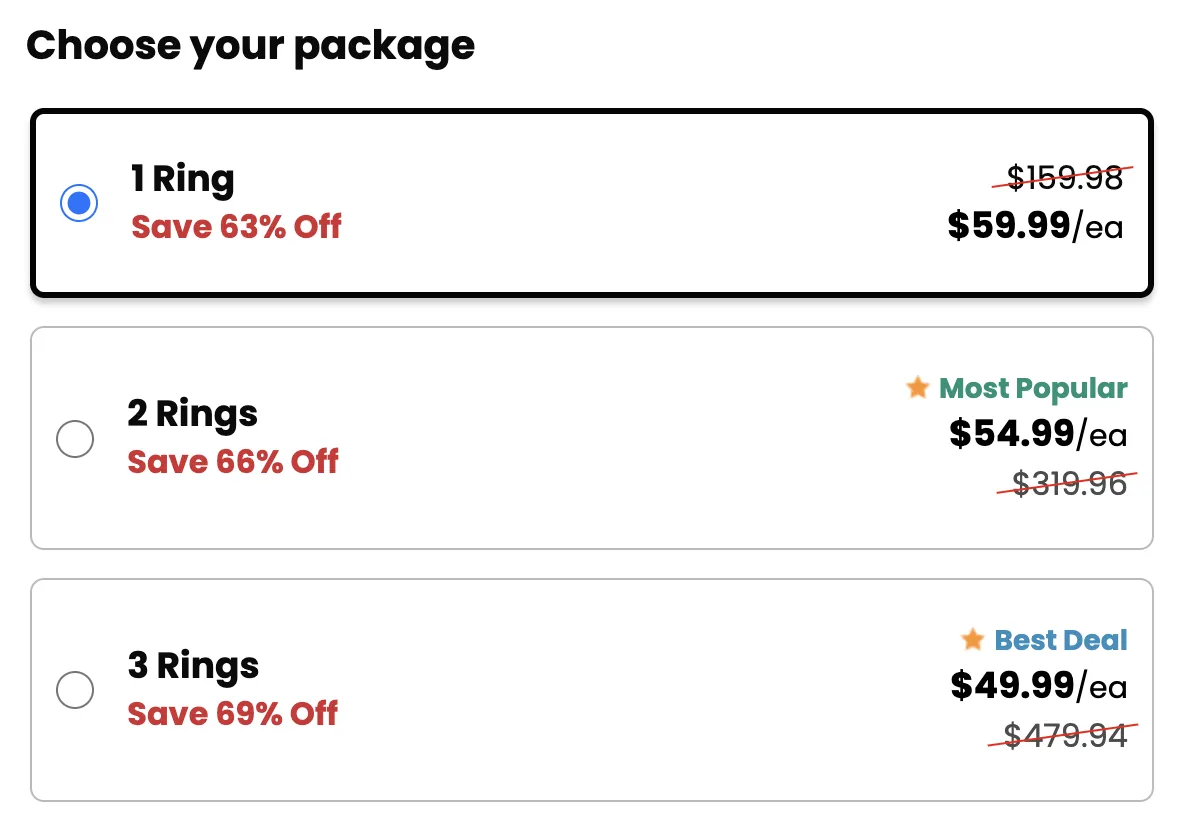This screenshot has height=826, width=1190.
Task: Click the crossed-out $319.96 price
Action: 1069,484
